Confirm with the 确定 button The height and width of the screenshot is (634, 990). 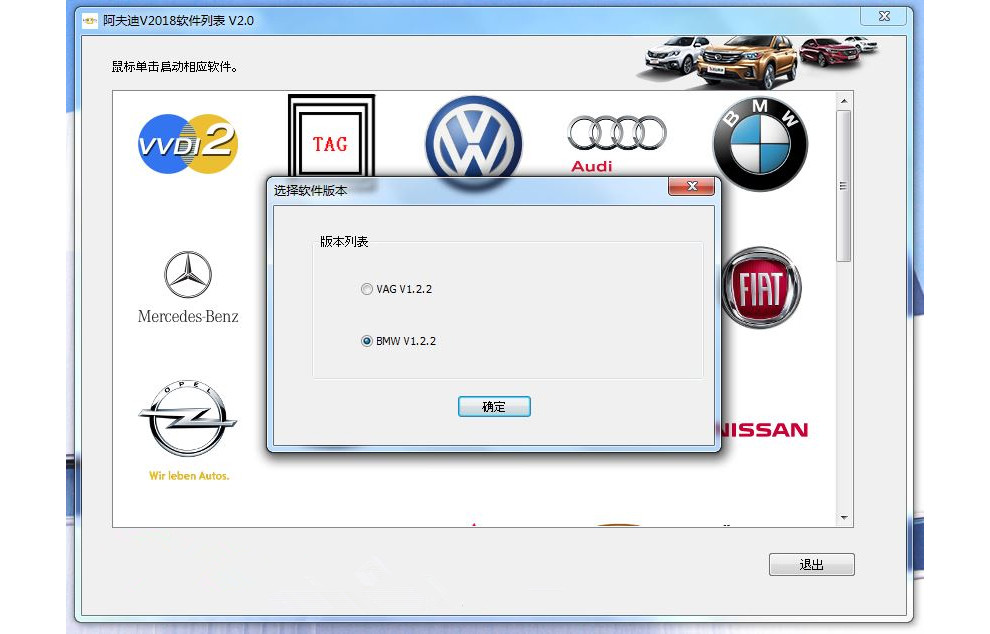pyautogui.click(x=494, y=407)
